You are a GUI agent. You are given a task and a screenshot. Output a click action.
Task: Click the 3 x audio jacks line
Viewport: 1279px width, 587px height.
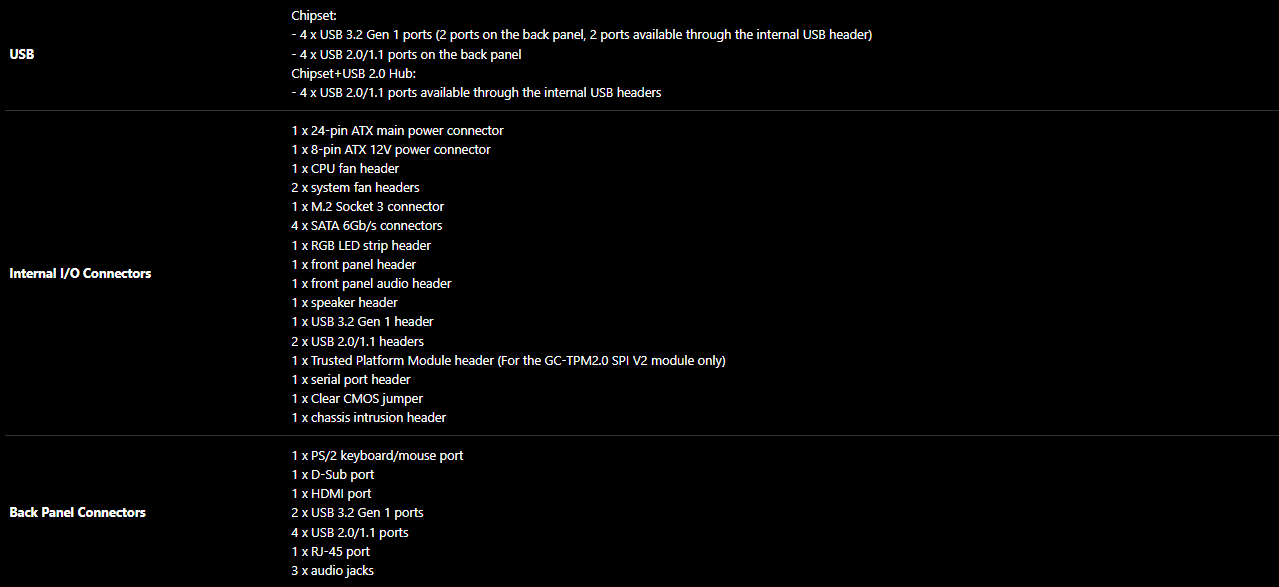[332, 571]
